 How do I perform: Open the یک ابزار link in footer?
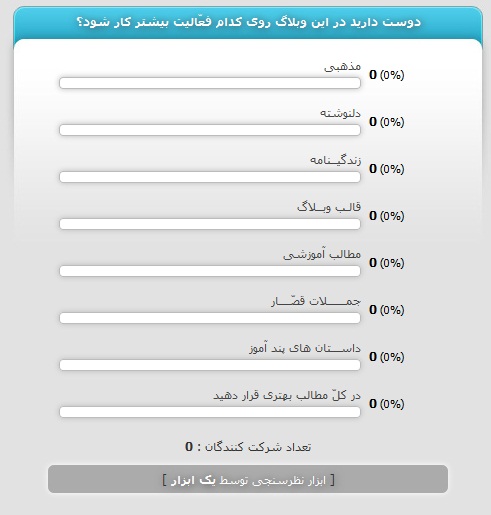click(193, 480)
